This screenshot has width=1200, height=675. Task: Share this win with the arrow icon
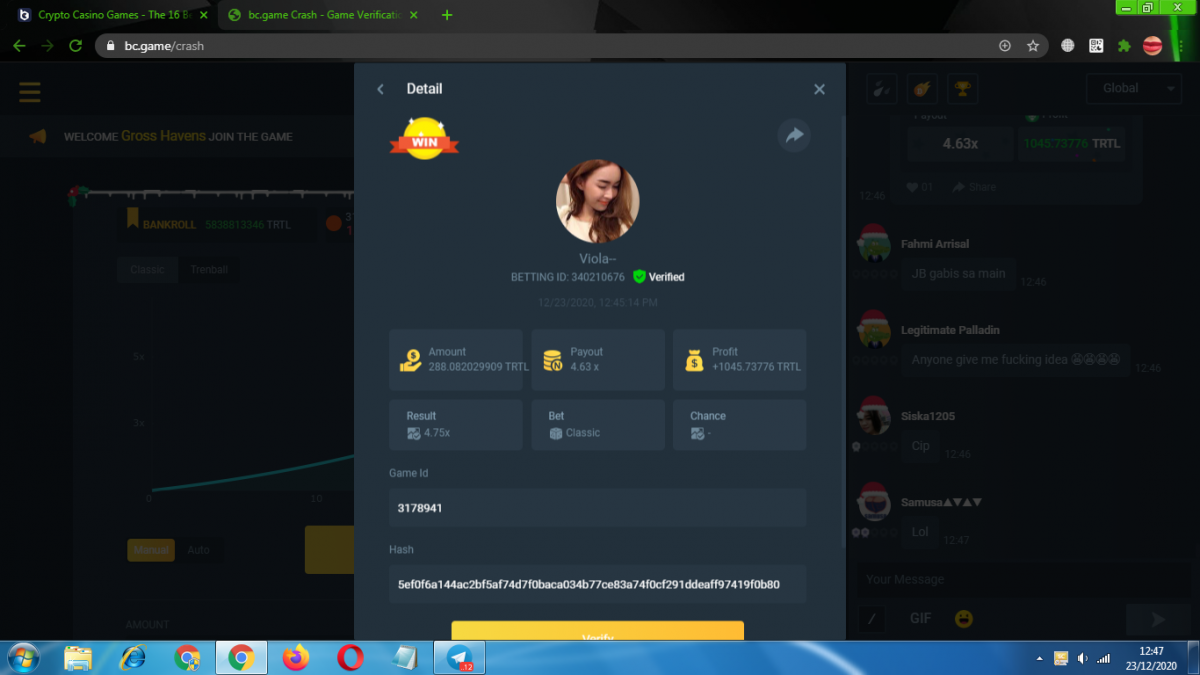point(794,136)
